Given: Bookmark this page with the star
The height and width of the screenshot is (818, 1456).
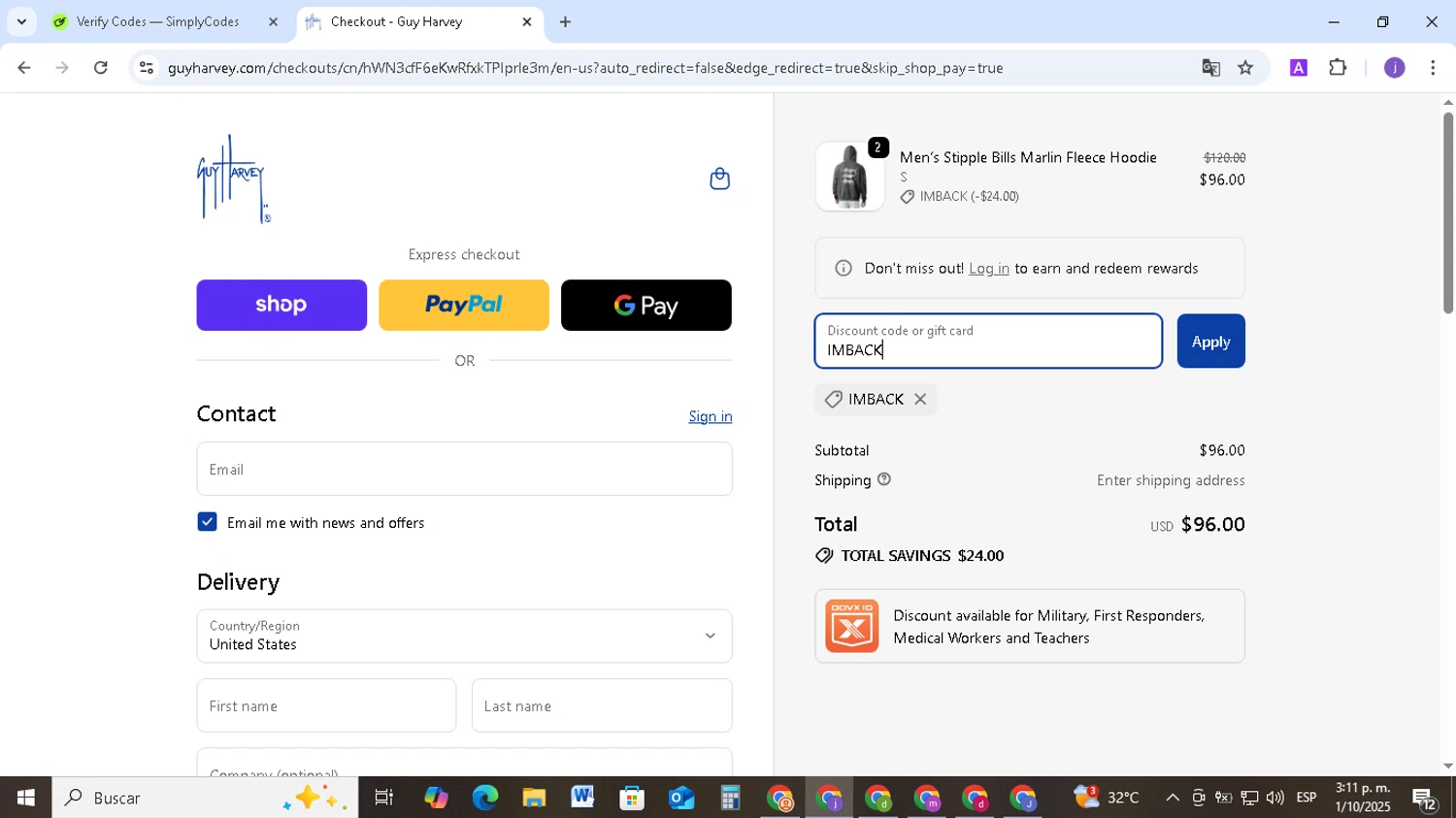Looking at the screenshot, I should click(x=1245, y=68).
